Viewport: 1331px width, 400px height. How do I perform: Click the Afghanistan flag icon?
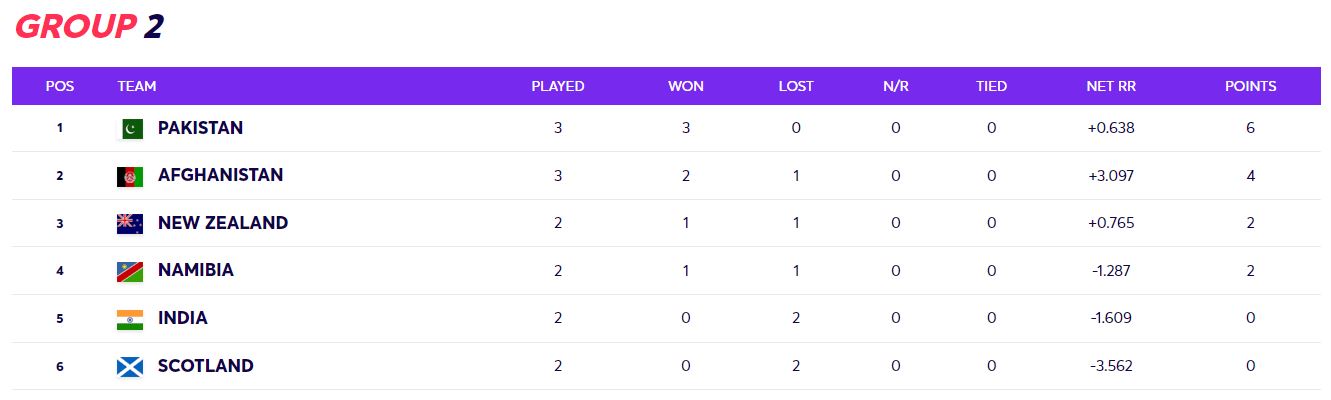[x=130, y=176]
